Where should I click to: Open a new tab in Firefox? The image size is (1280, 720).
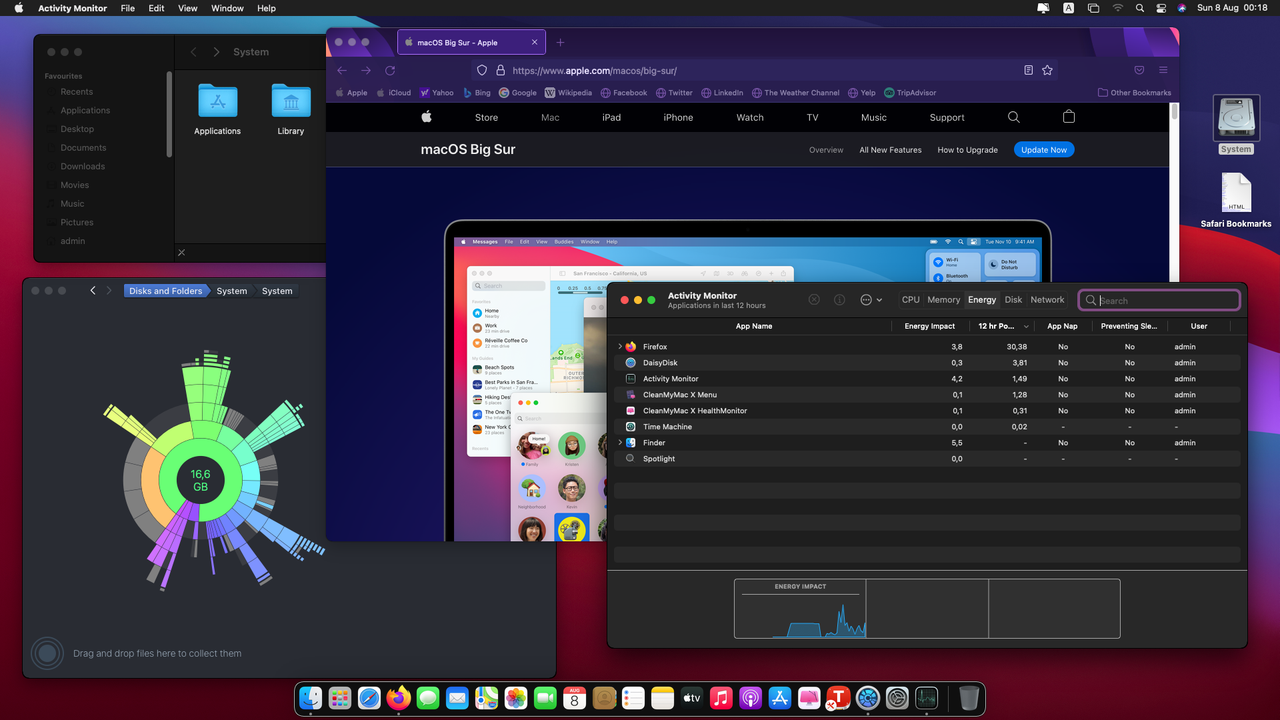click(x=560, y=43)
